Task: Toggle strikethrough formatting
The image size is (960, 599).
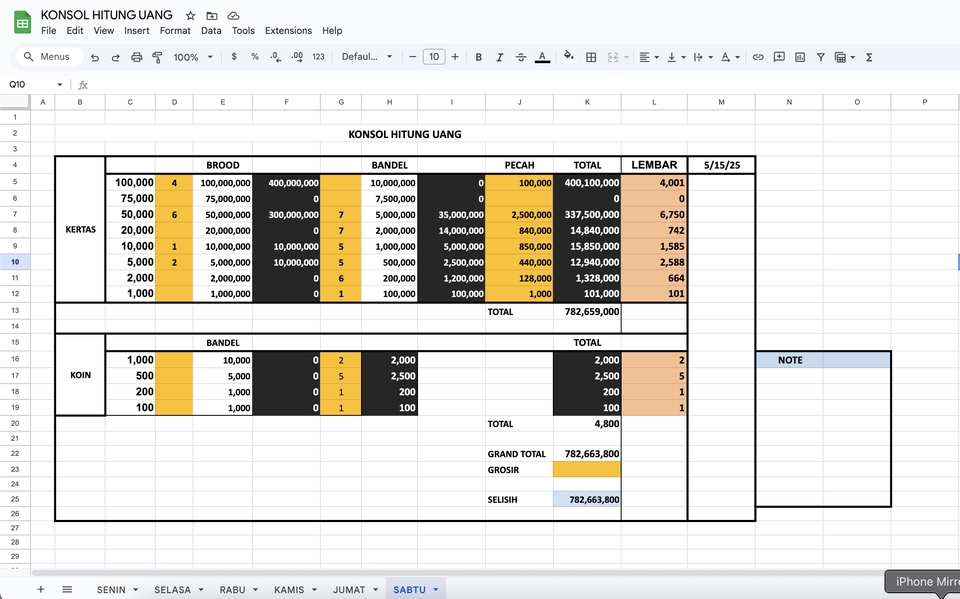Action: pyautogui.click(x=520, y=57)
